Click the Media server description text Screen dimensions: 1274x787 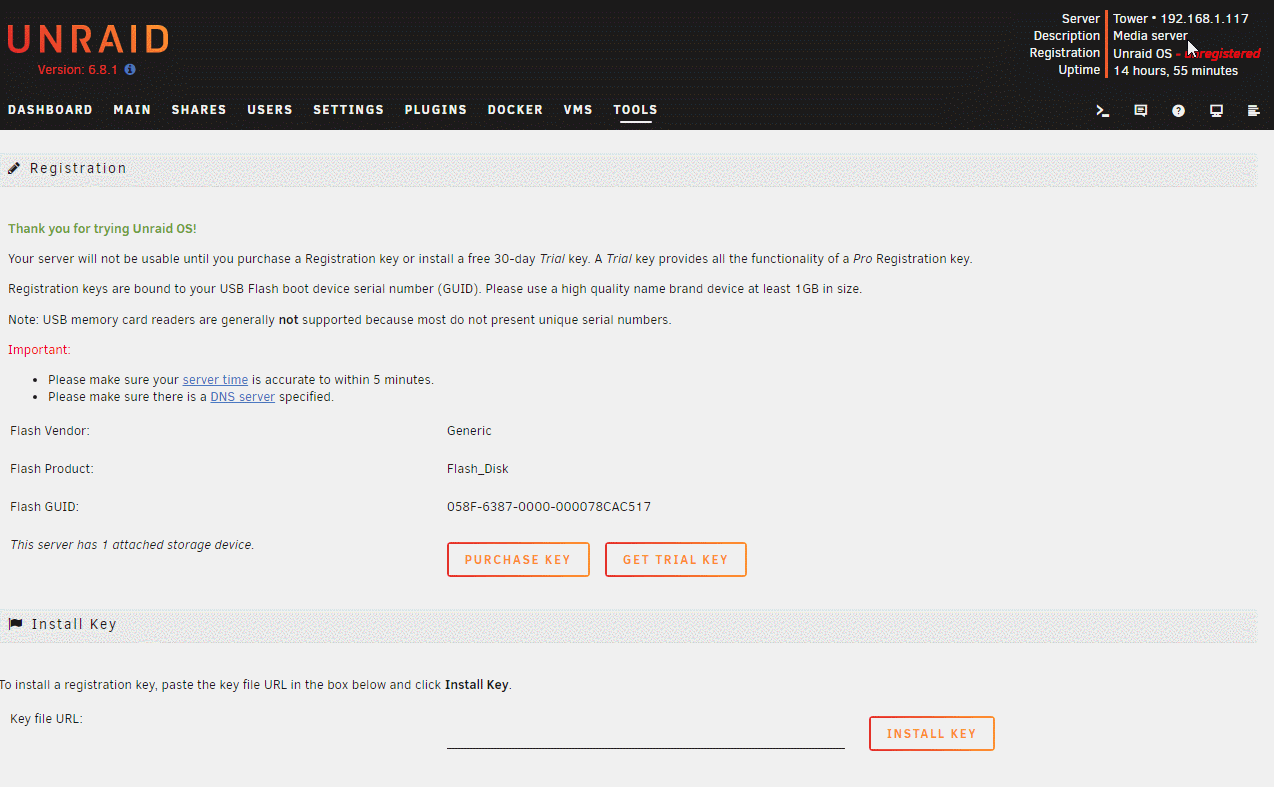[1150, 36]
